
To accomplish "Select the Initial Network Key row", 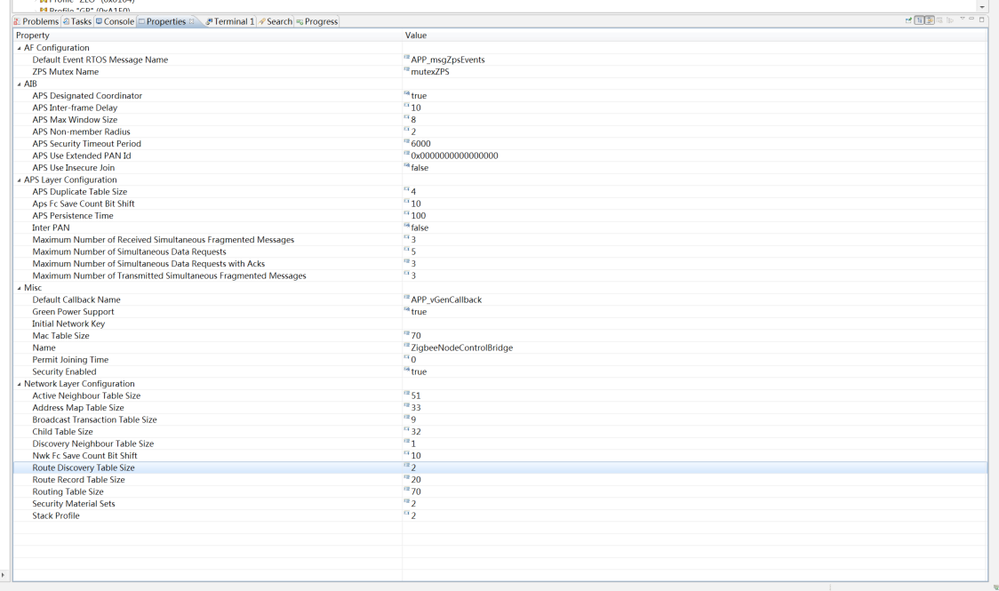I will [68, 324].
